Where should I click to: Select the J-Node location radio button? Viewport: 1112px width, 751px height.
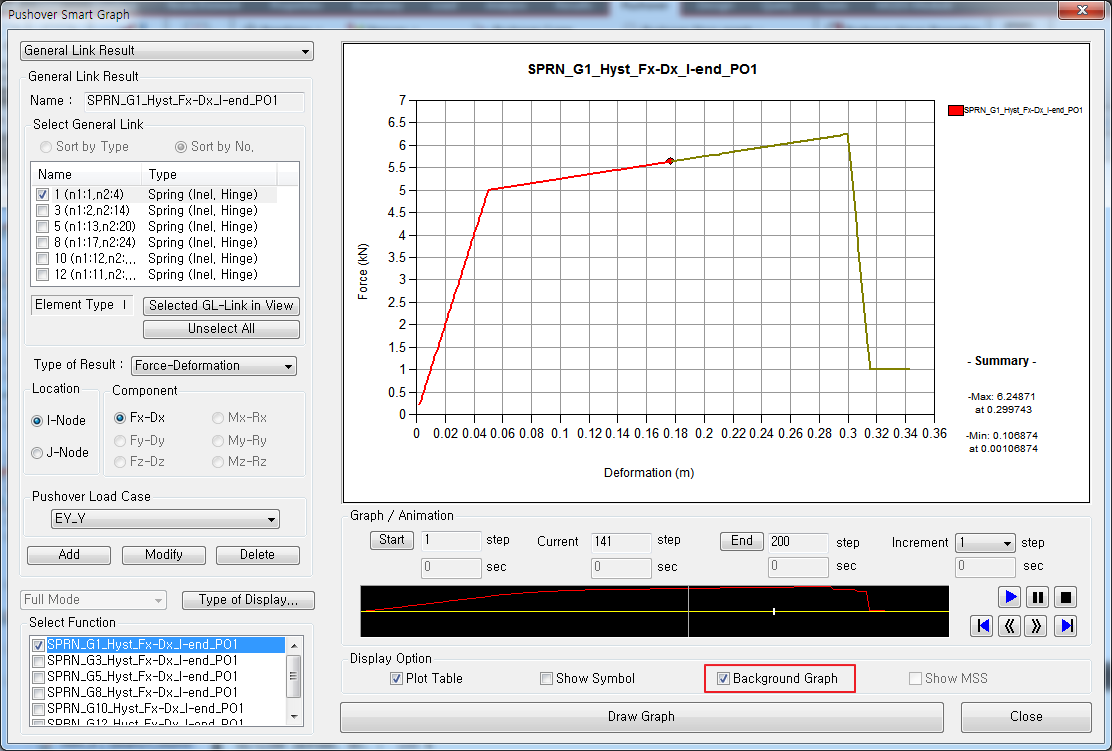(x=38, y=453)
